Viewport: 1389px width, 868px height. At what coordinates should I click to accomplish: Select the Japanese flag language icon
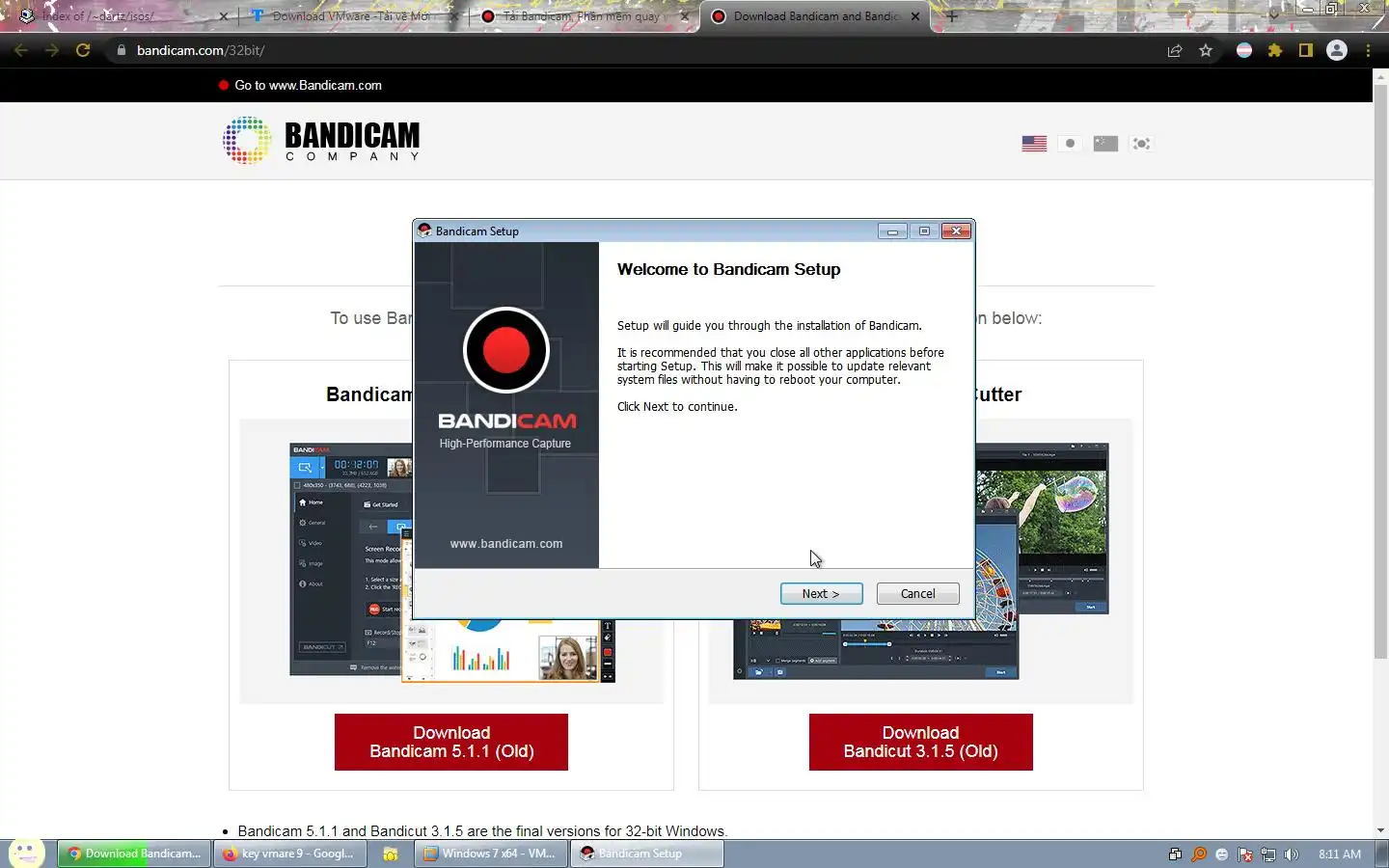coord(1070,144)
